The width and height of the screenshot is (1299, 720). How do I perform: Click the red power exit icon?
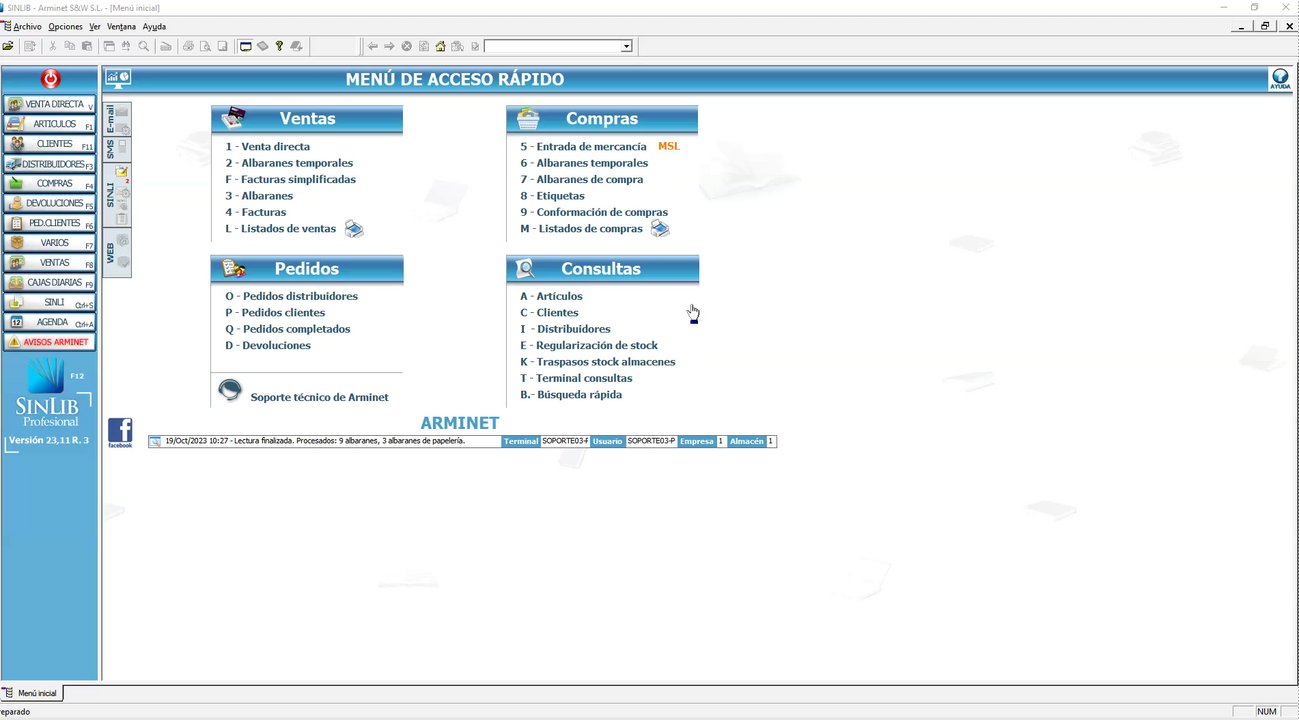click(x=50, y=79)
